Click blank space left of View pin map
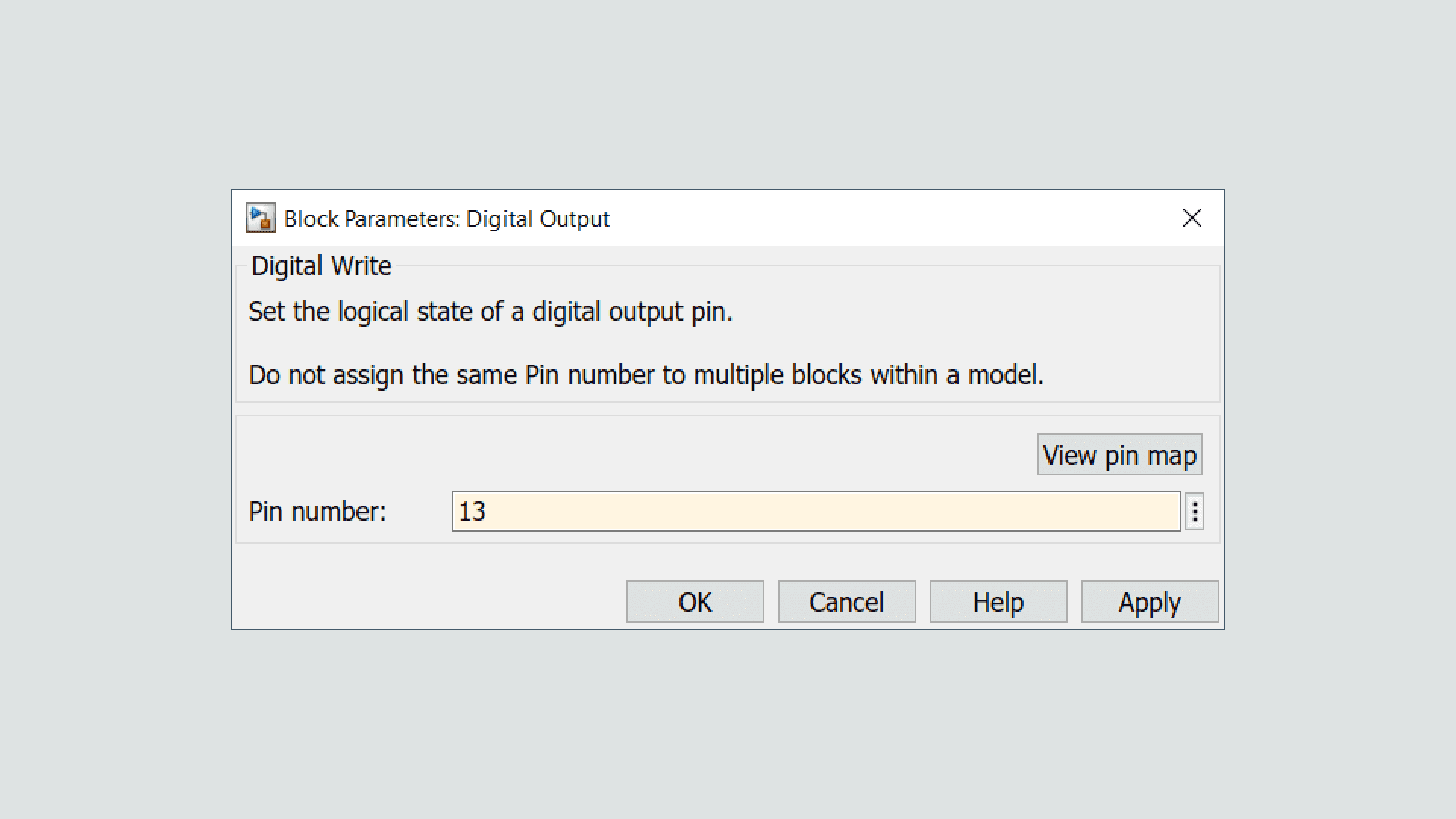The image size is (1456, 819). 645,455
